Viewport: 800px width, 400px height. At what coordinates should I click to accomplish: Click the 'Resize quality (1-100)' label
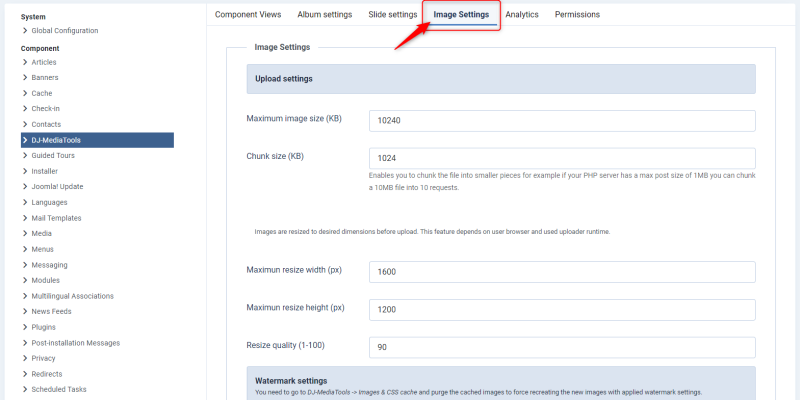click(x=285, y=345)
